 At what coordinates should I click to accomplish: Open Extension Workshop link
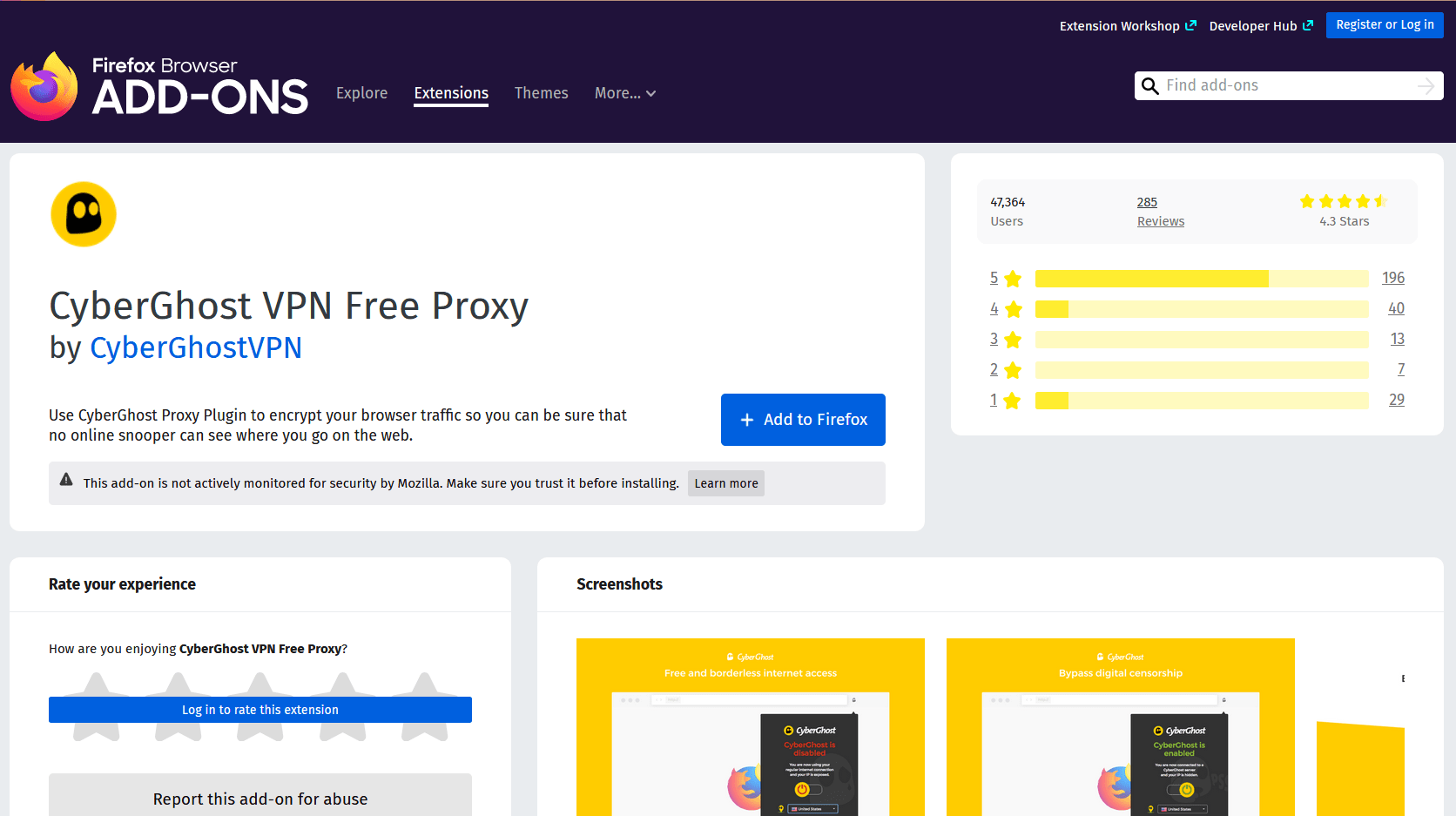pyautogui.click(x=1128, y=26)
